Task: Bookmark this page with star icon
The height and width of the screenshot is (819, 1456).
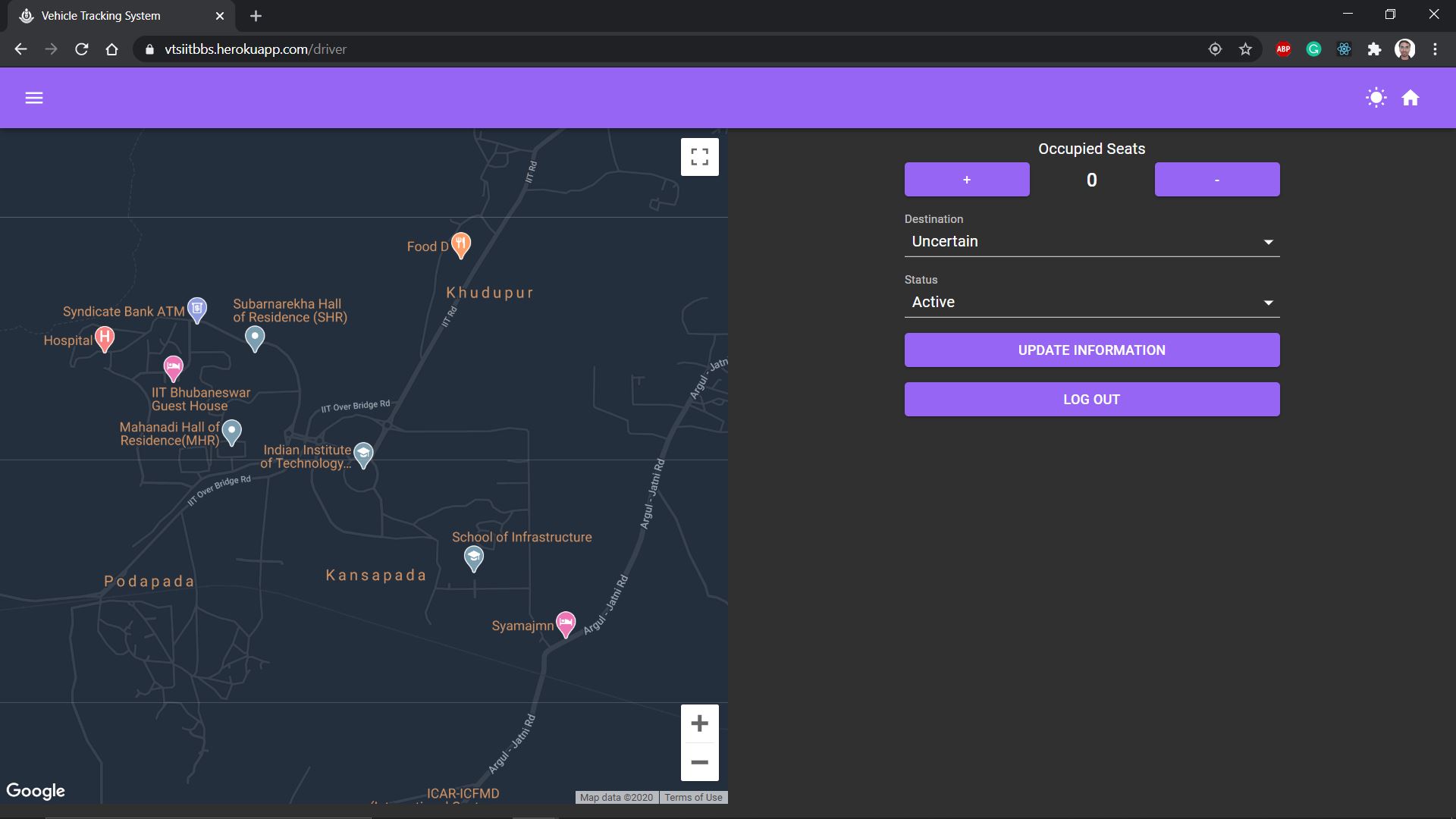Action: pyautogui.click(x=1245, y=49)
